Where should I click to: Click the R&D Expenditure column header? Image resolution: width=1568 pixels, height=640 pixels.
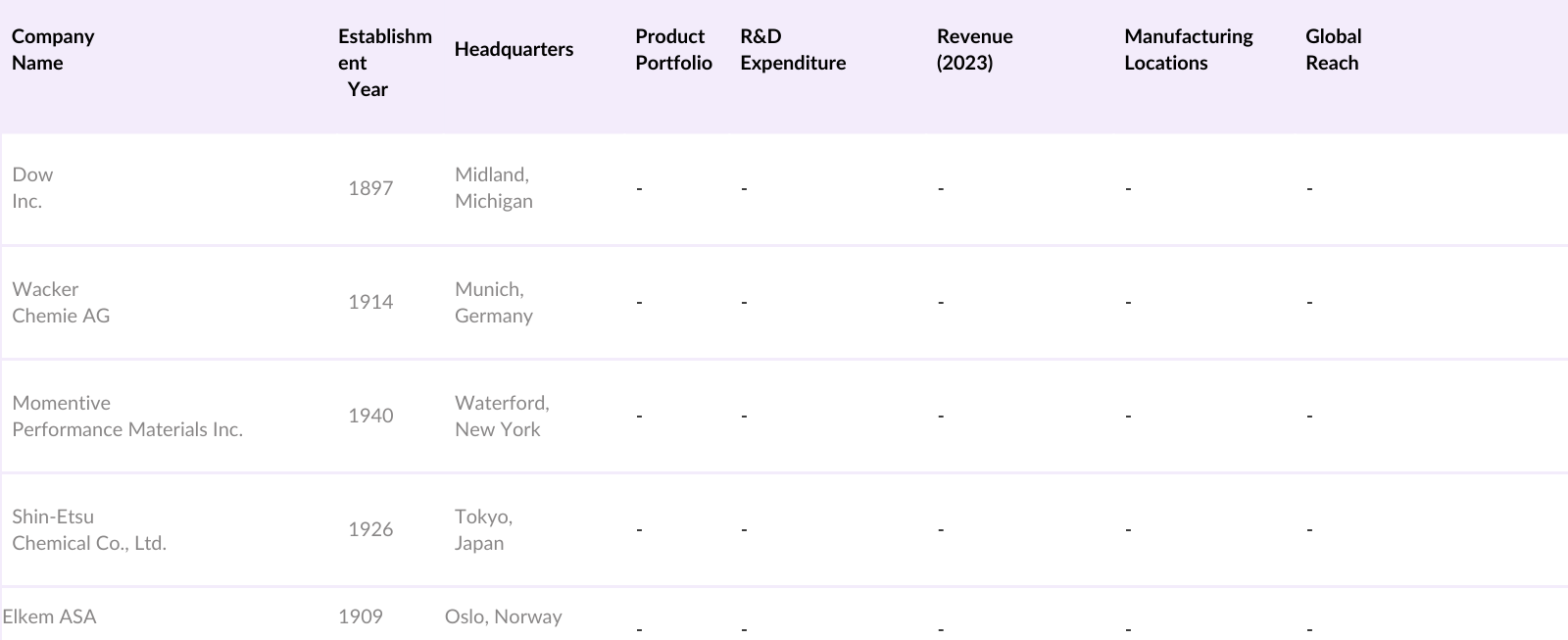coord(792,49)
